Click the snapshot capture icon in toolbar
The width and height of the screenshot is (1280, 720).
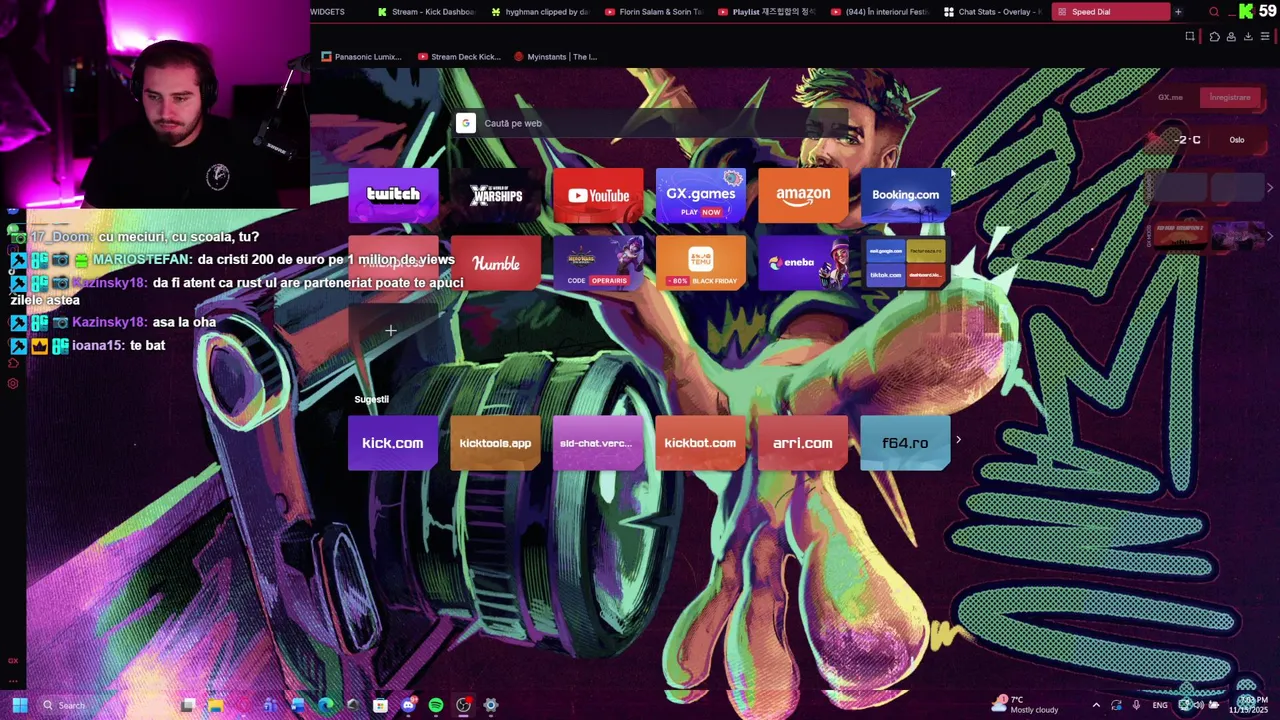(x=1190, y=37)
